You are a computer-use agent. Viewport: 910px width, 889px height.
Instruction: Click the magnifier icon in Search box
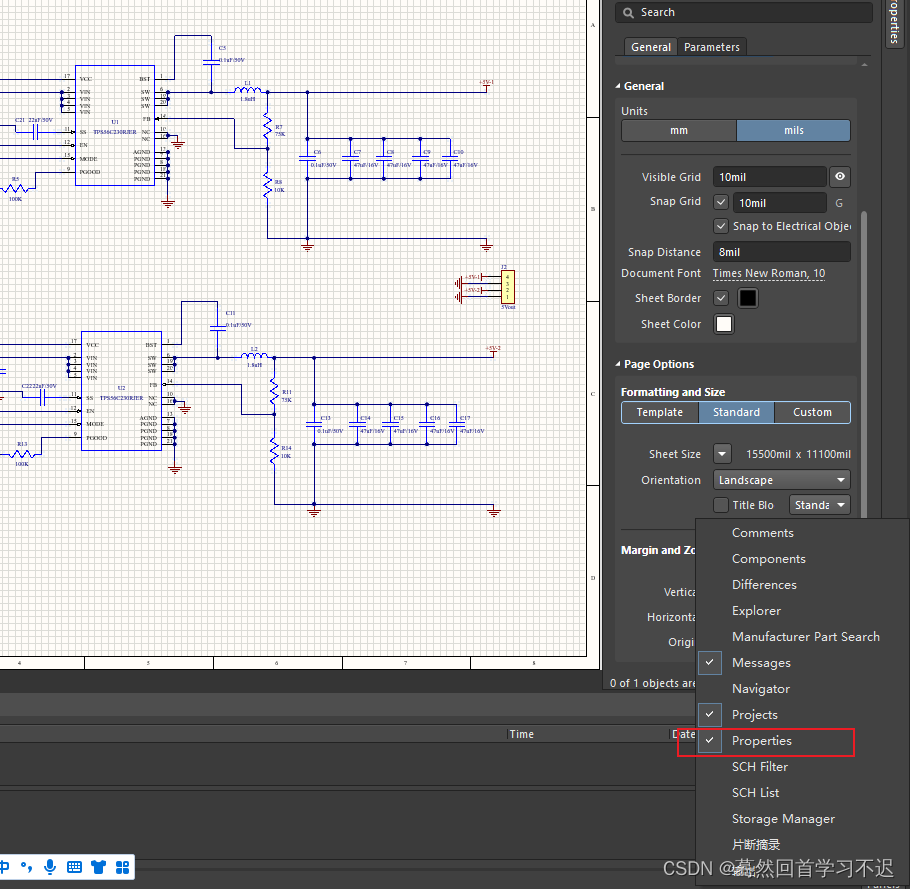[628, 13]
